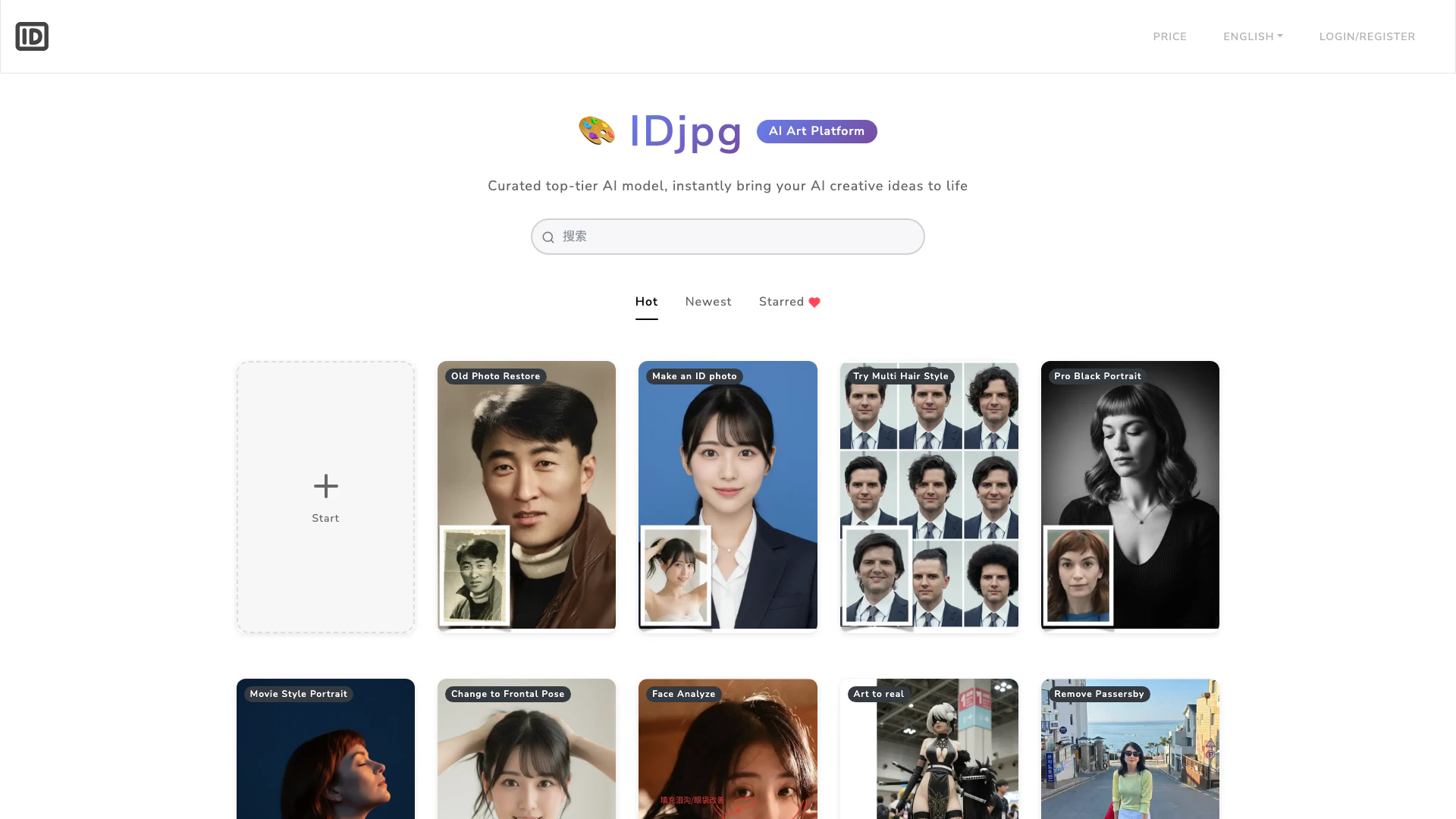This screenshot has width=1456, height=819.
Task: Click the red heart Starred icon
Action: [814, 303]
